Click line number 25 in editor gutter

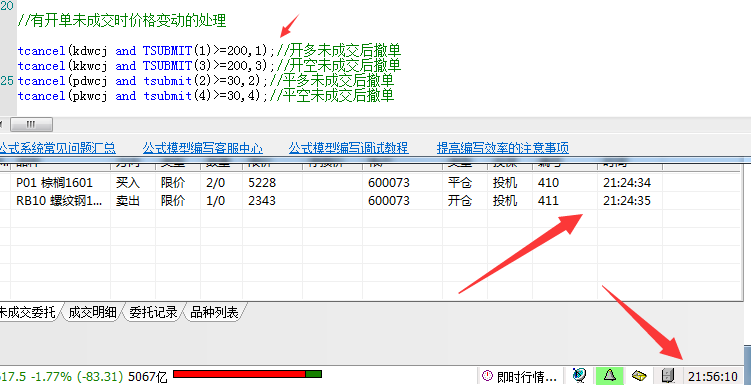click(7, 80)
